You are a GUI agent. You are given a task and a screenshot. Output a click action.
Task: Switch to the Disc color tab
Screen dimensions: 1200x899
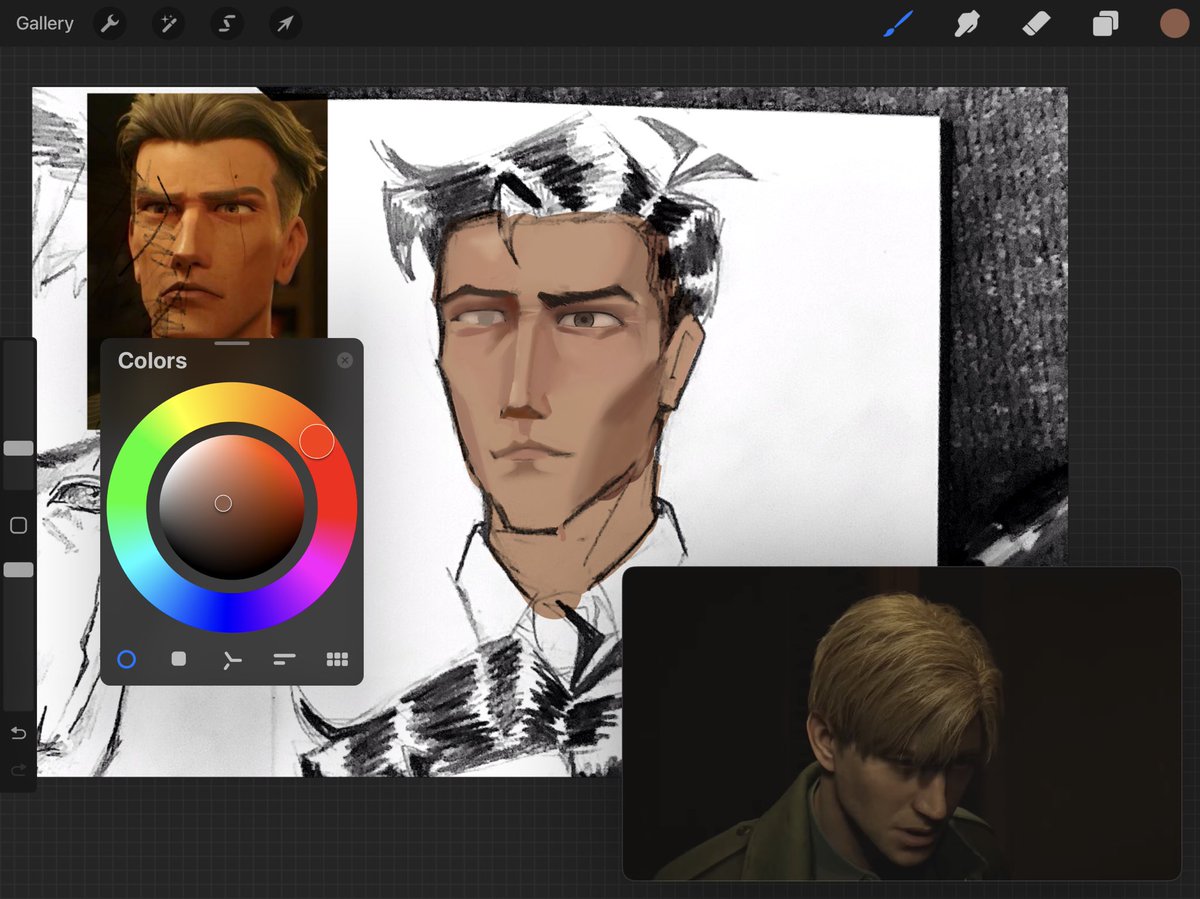pyautogui.click(x=126, y=659)
